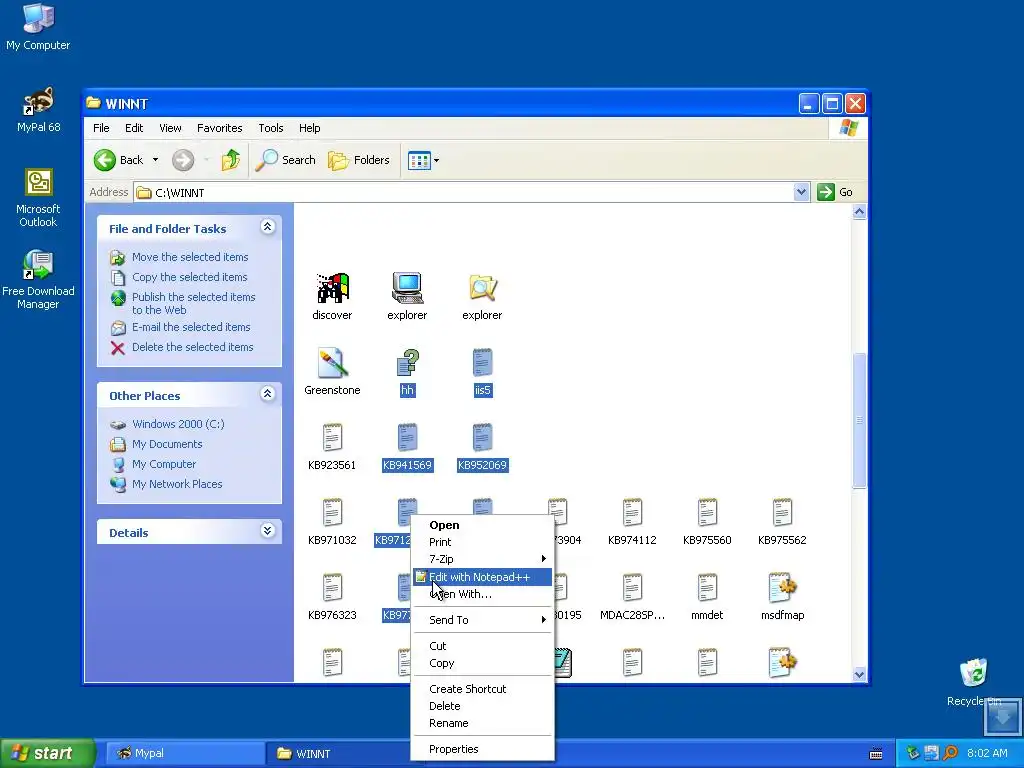Choose Open in the context menu
The image size is (1024, 768).
[x=483, y=525]
